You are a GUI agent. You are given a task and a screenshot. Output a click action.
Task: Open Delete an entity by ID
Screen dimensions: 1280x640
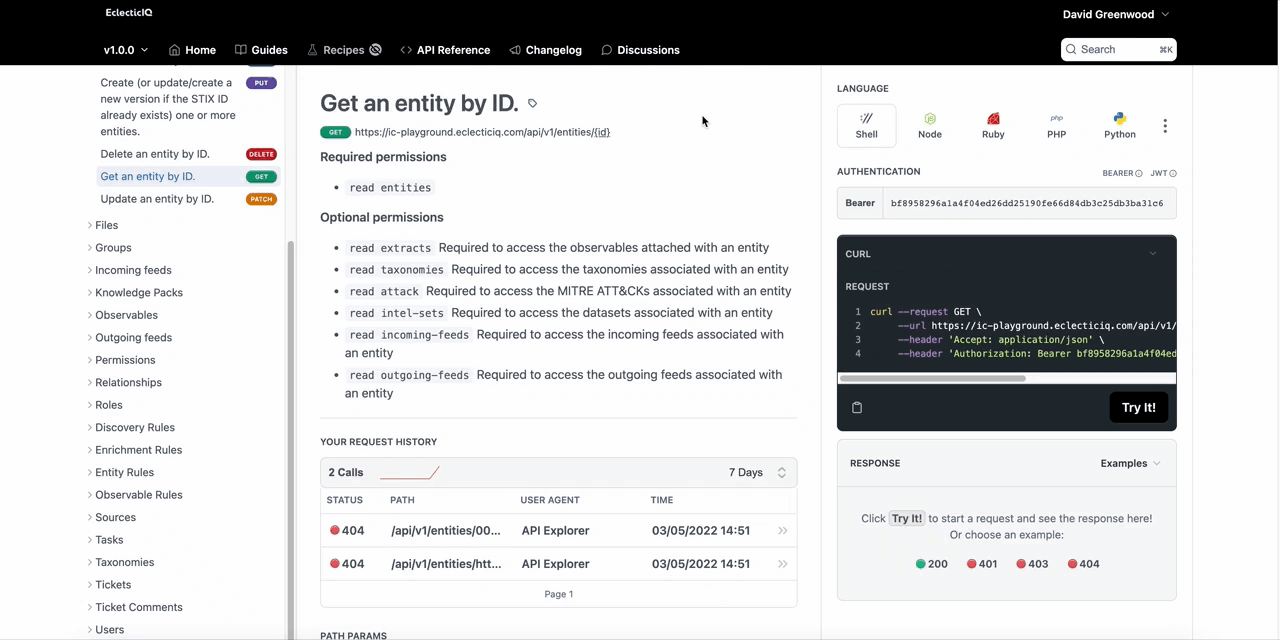(x=155, y=154)
